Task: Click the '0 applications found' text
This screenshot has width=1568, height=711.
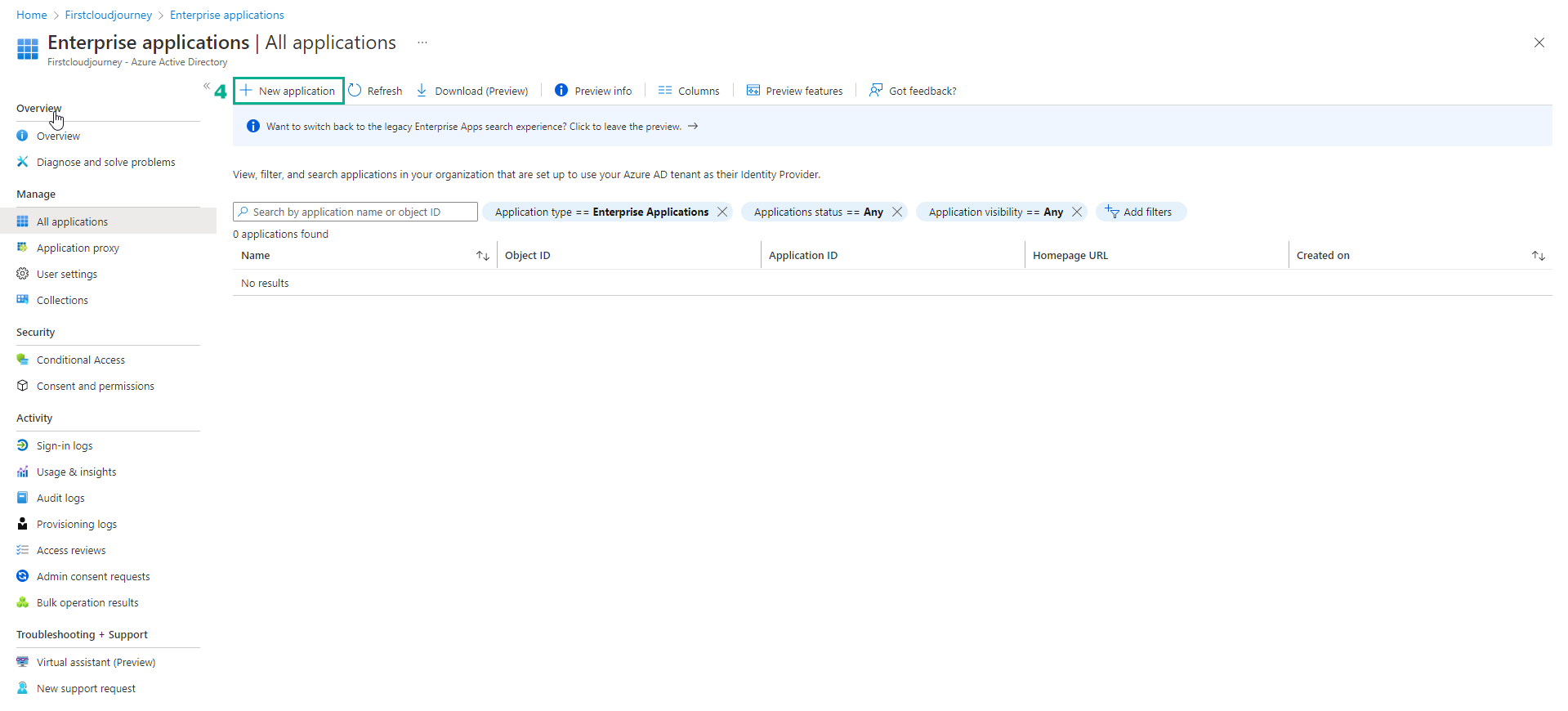Action: click(280, 234)
